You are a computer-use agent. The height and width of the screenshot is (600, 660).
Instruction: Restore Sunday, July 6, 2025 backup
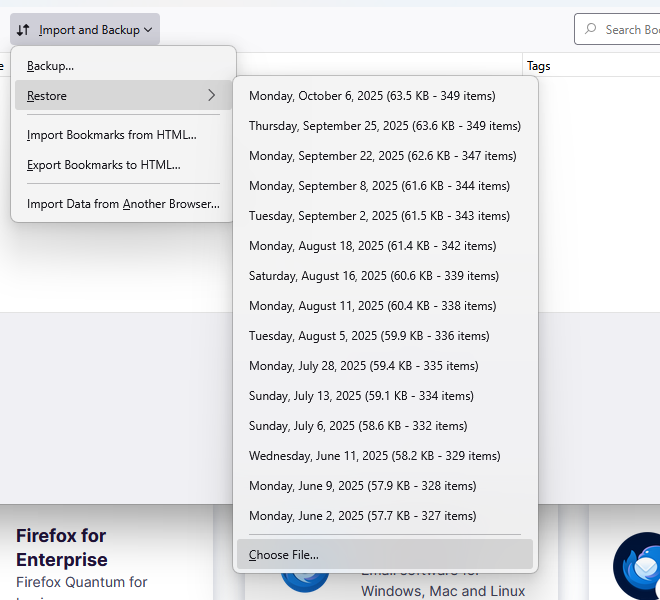click(385, 426)
